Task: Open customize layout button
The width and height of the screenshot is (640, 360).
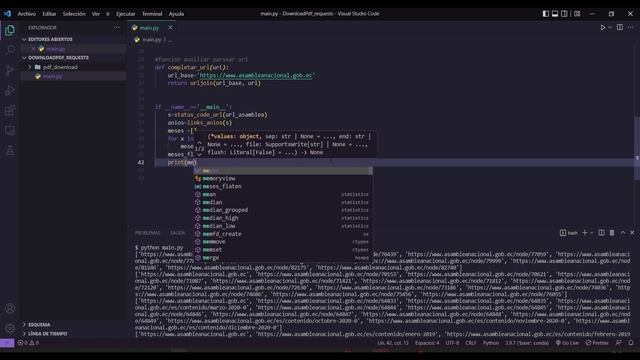Action: coord(577,13)
